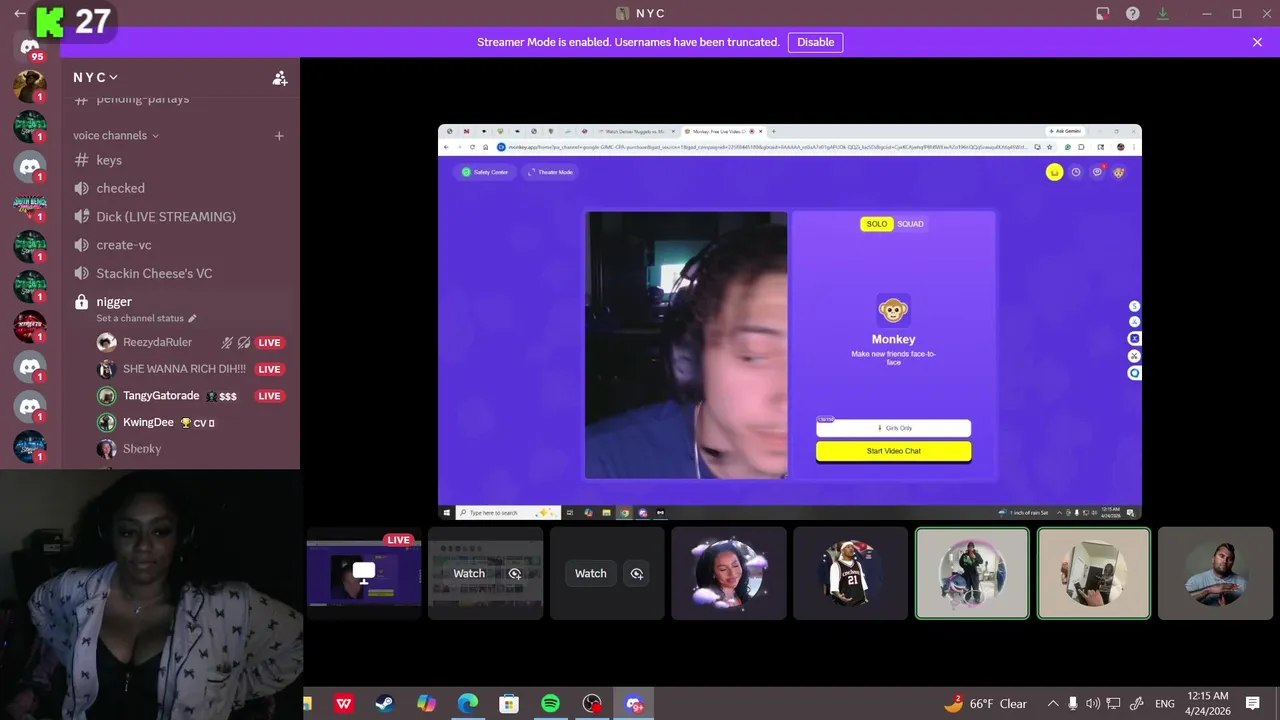Select the basketball jersey 21 avatar tile
The width and height of the screenshot is (1280, 720).
coord(850,574)
